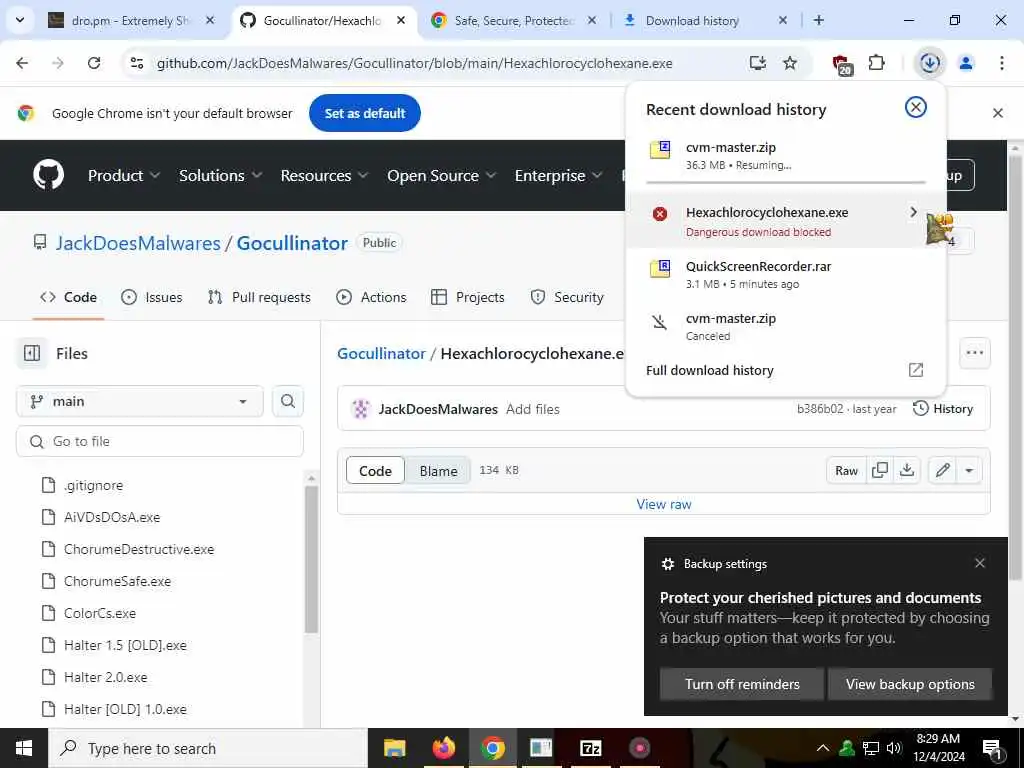Toggle to the Blame view

[438, 471]
